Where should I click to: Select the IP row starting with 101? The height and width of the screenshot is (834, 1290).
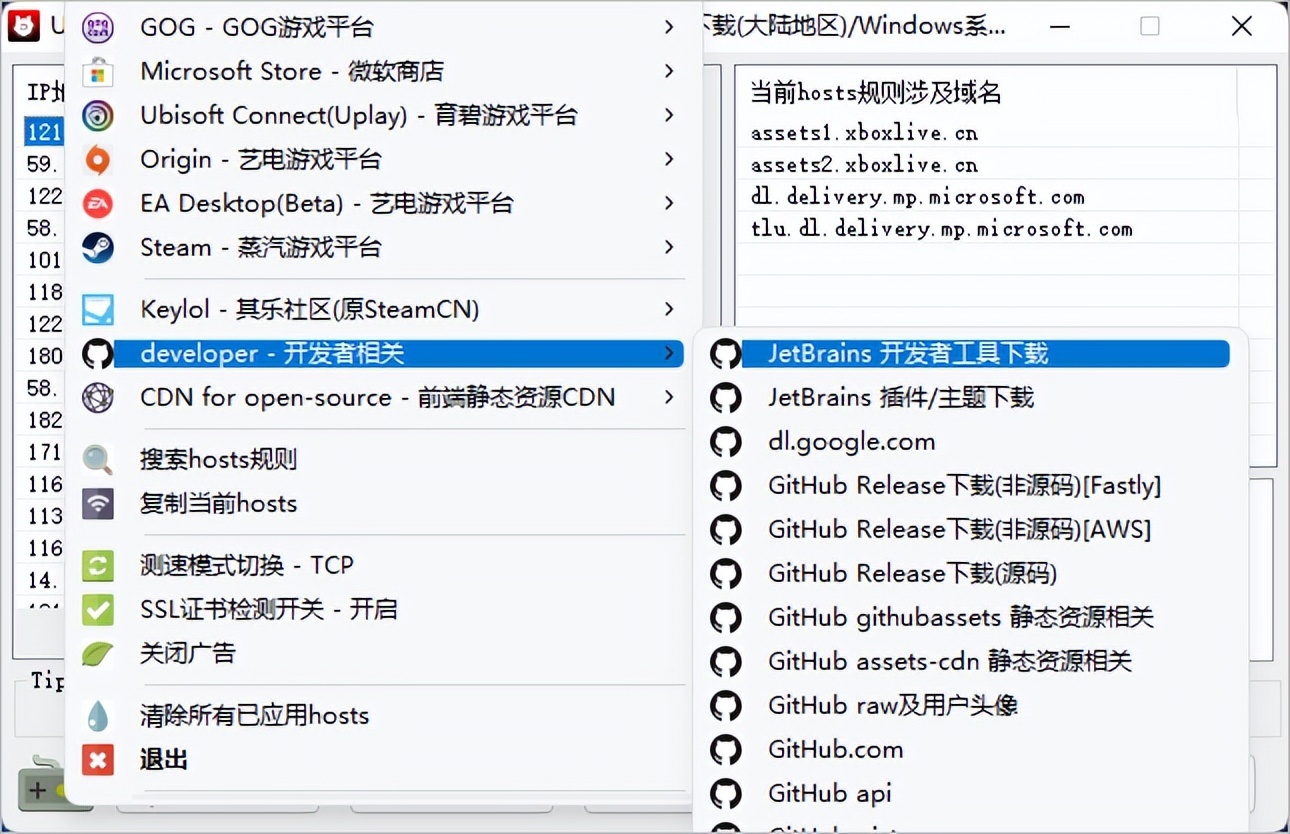43,260
